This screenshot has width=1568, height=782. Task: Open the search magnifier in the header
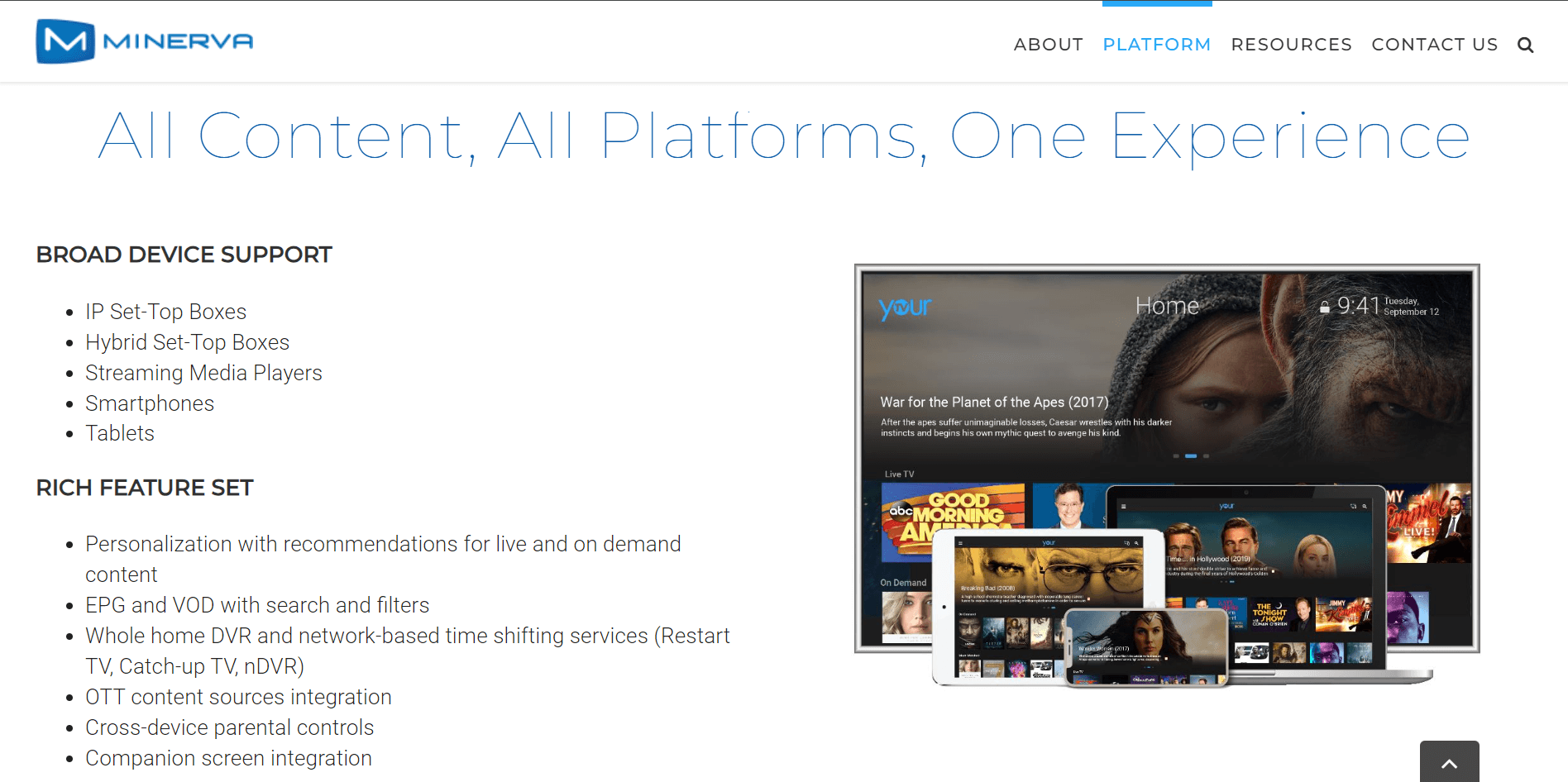(x=1525, y=45)
